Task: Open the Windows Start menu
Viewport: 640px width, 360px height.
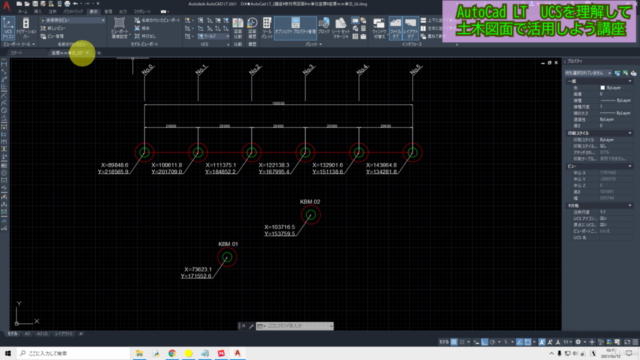Action: tap(8, 353)
